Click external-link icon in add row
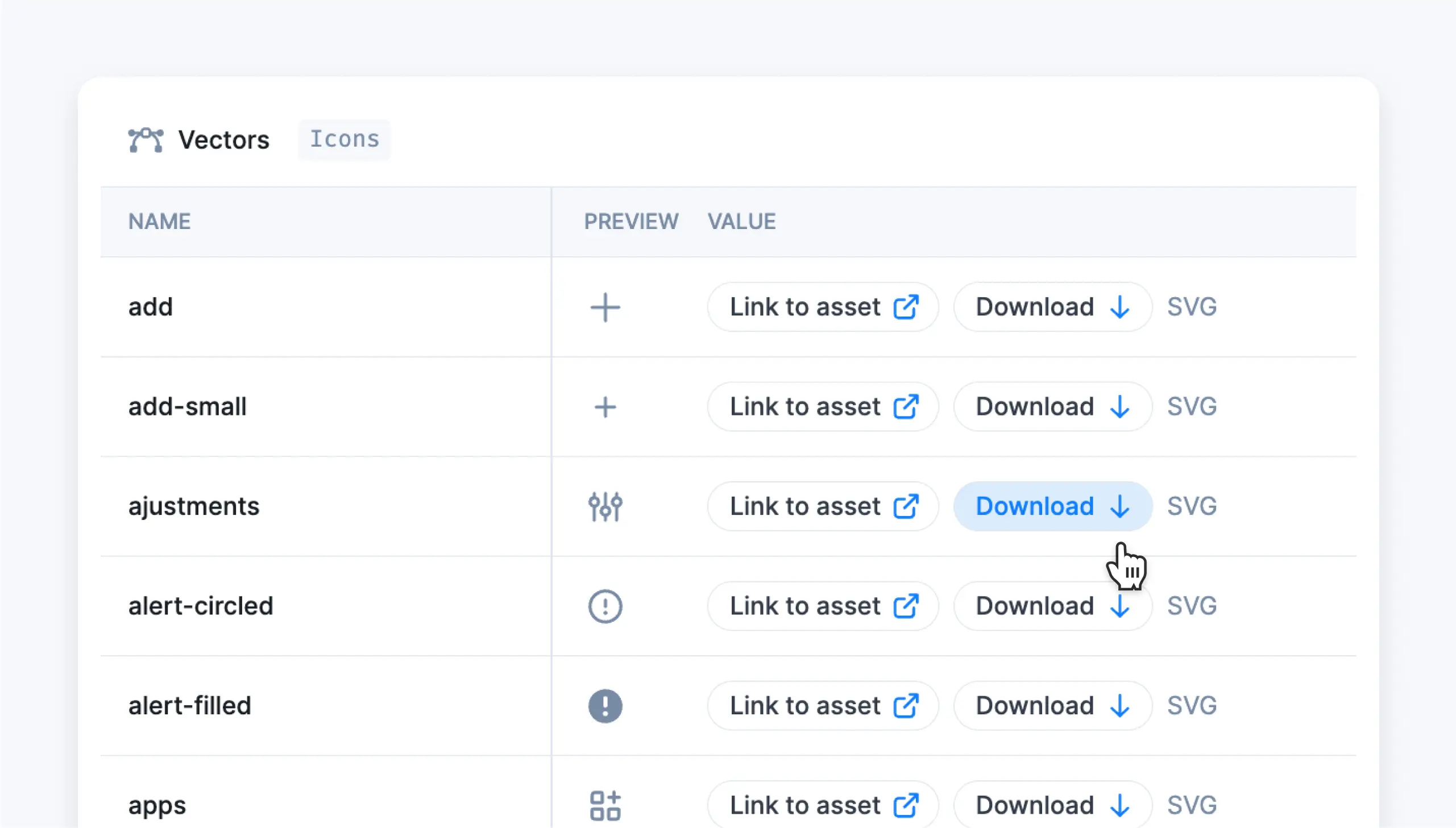 (906, 307)
